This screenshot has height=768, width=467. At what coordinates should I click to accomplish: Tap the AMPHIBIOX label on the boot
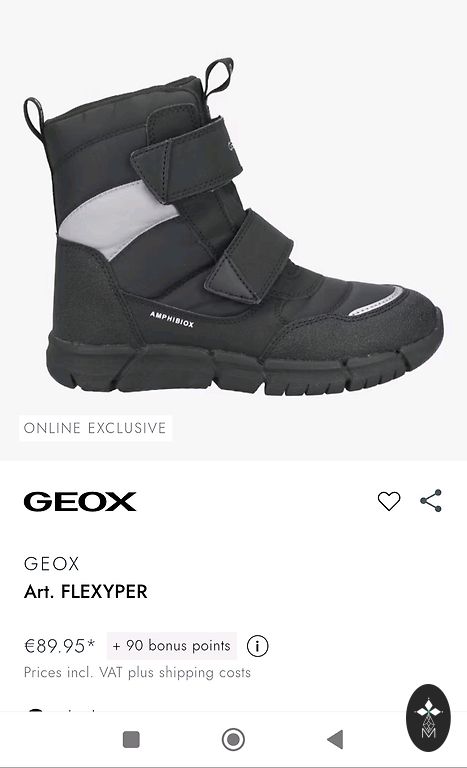pyautogui.click(x=172, y=319)
